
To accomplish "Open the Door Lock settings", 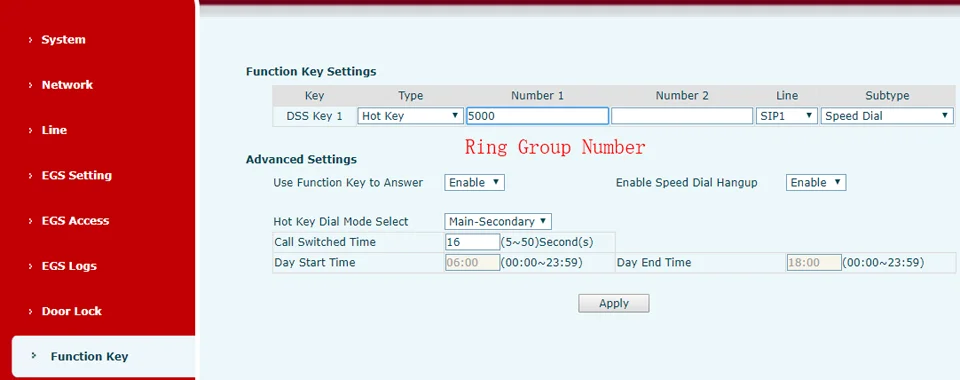I will pyautogui.click(x=71, y=311).
